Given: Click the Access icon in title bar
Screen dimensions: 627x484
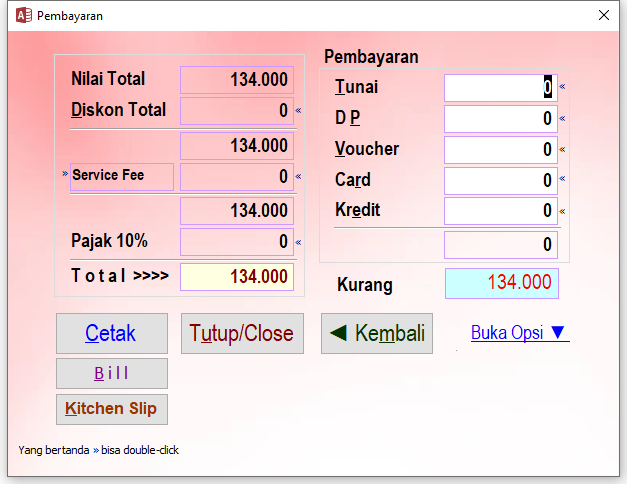Looking at the screenshot, I should [23, 16].
